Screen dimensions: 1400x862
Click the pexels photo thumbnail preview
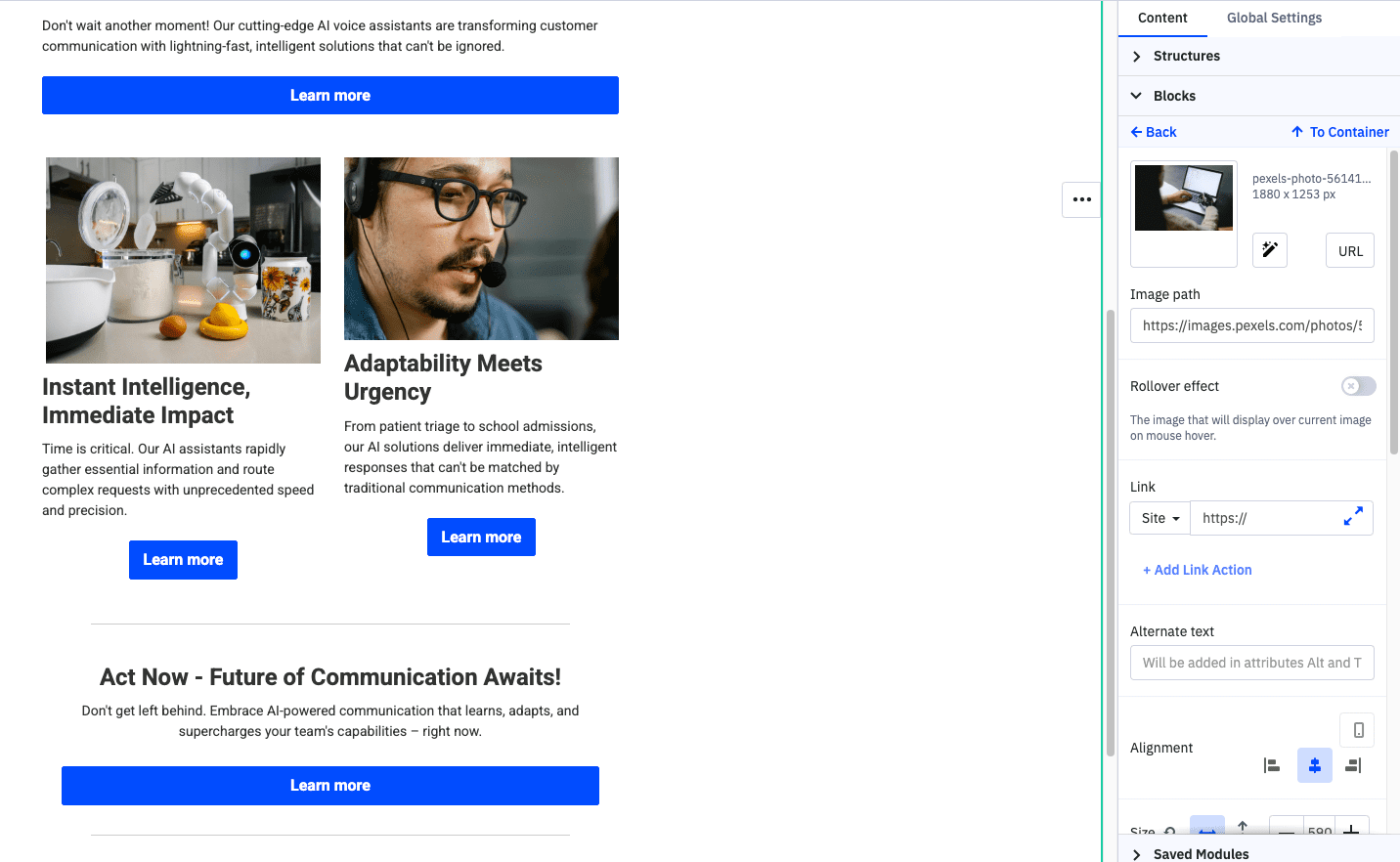pos(1184,198)
